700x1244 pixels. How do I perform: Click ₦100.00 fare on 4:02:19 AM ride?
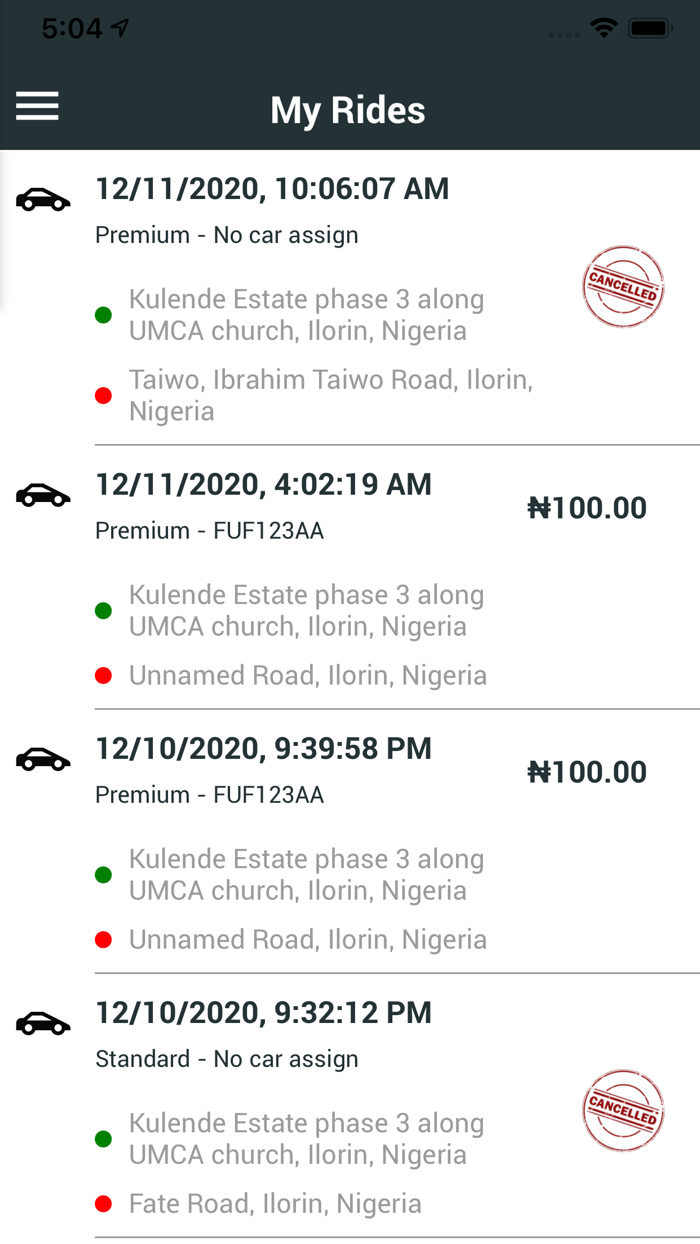pos(587,508)
